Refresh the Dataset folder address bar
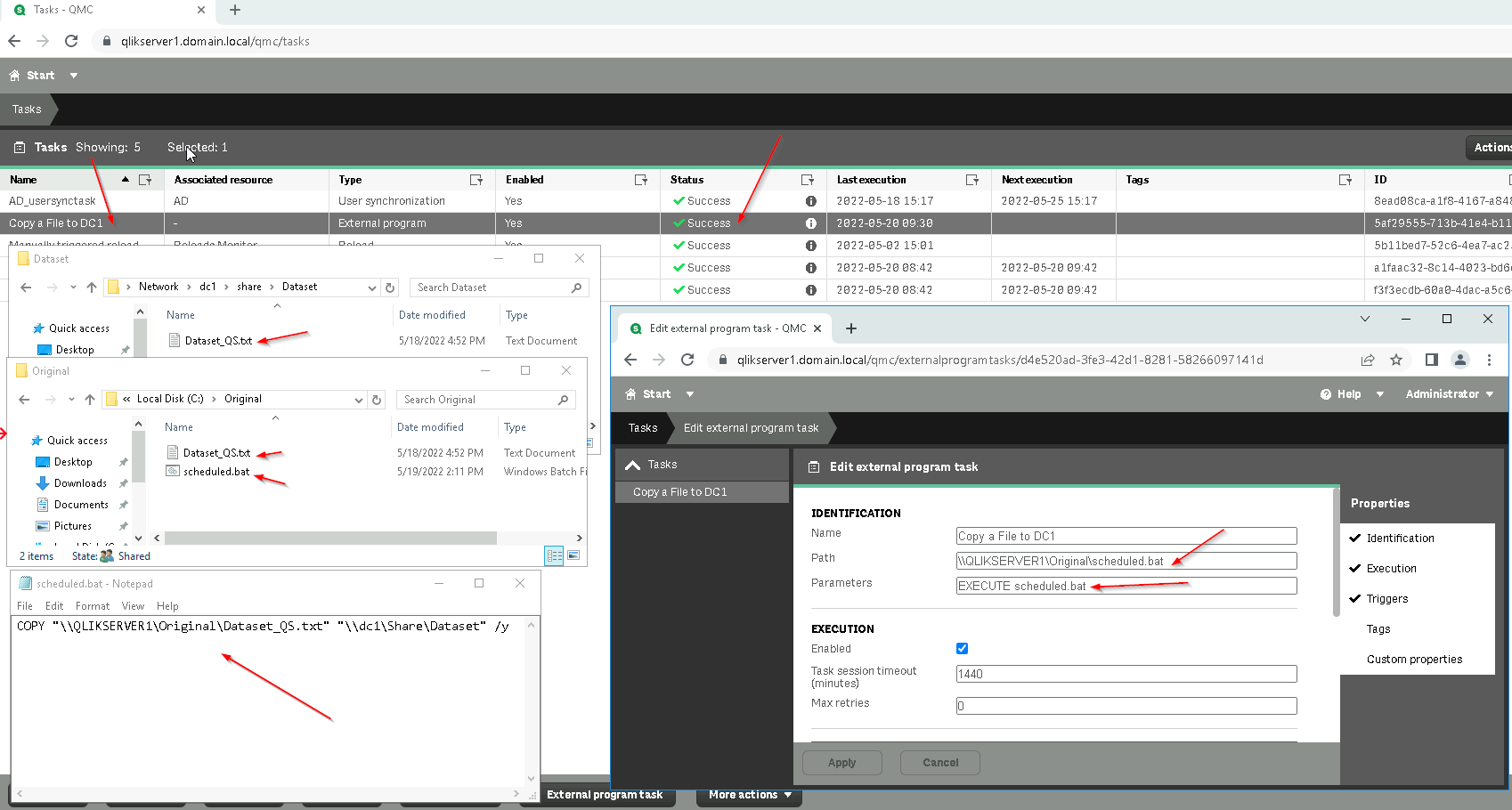The height and width of the screenshot is (810, 1512). coord(390,288)
